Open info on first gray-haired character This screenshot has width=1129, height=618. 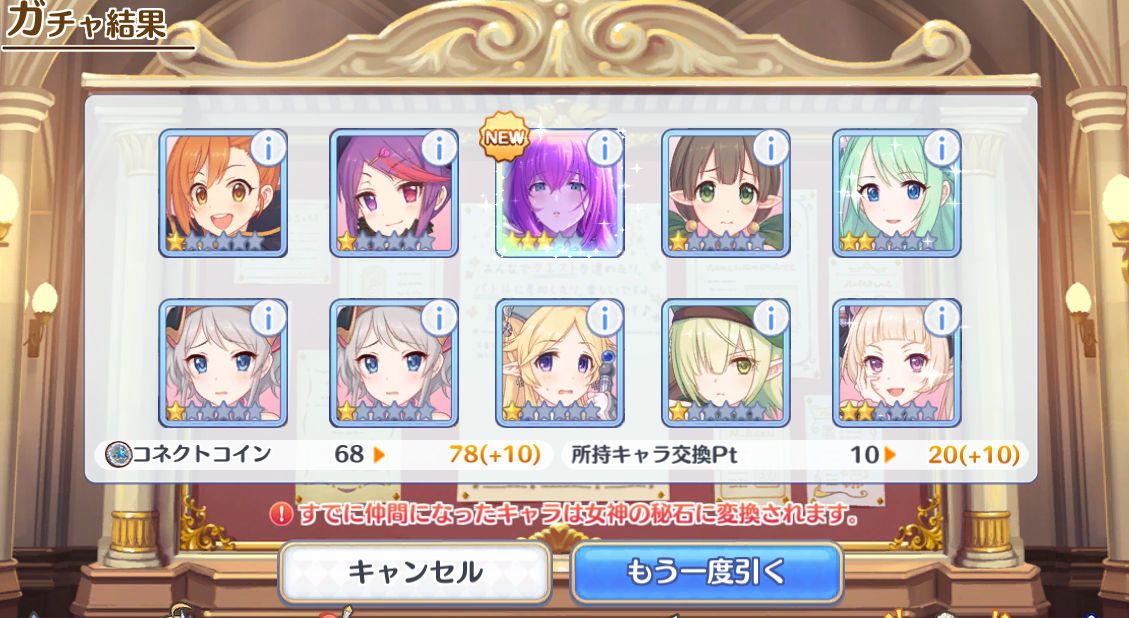pyautogui.click(x=269, y=318)
